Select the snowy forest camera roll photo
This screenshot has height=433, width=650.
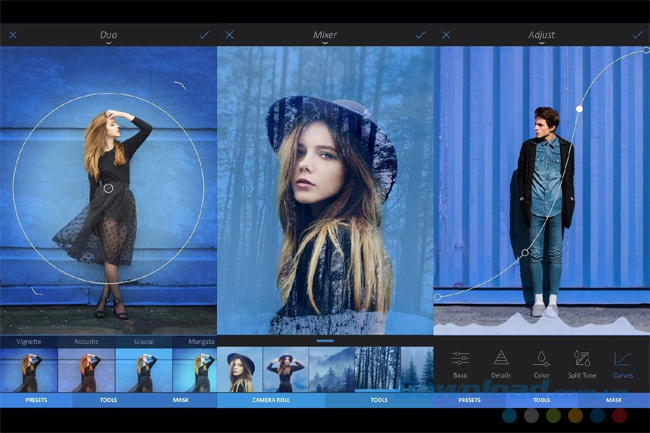377,369
